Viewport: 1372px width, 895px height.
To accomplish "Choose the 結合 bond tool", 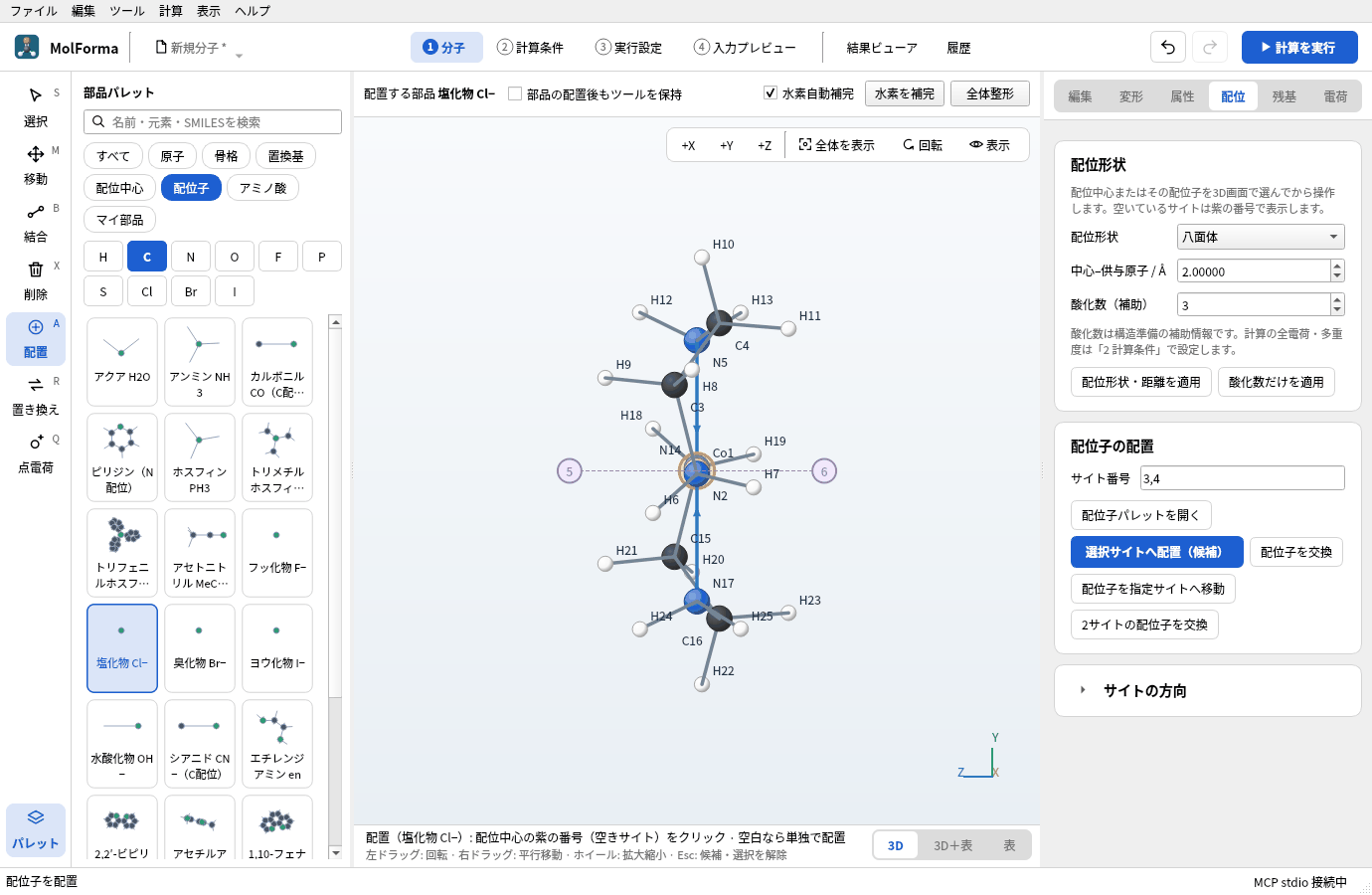I will (36, 222).
